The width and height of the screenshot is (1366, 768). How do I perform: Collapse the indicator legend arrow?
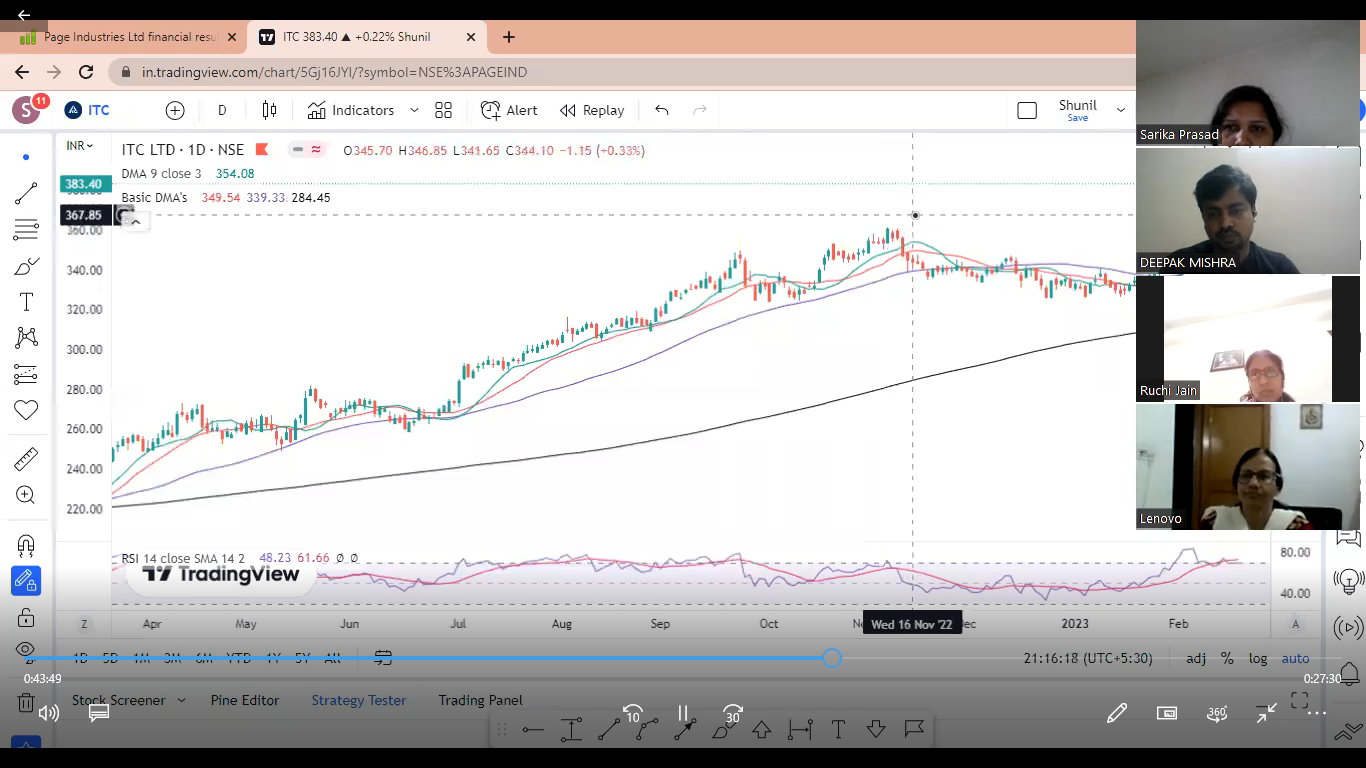(136, 222)
